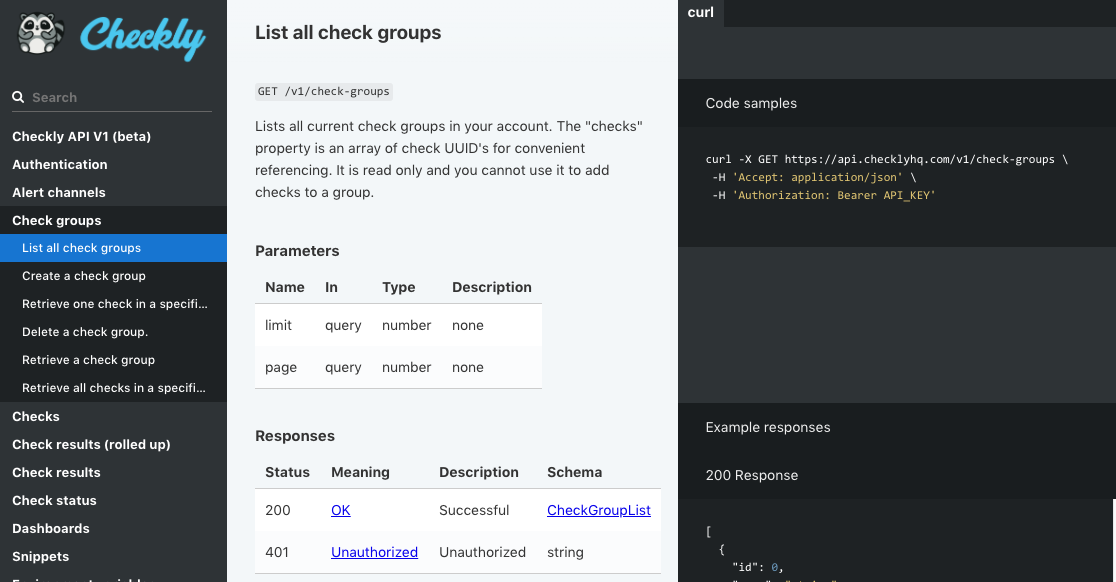1116x582 pixels.
Task: Open the Unauthorized meaning link
Action: 374,552
